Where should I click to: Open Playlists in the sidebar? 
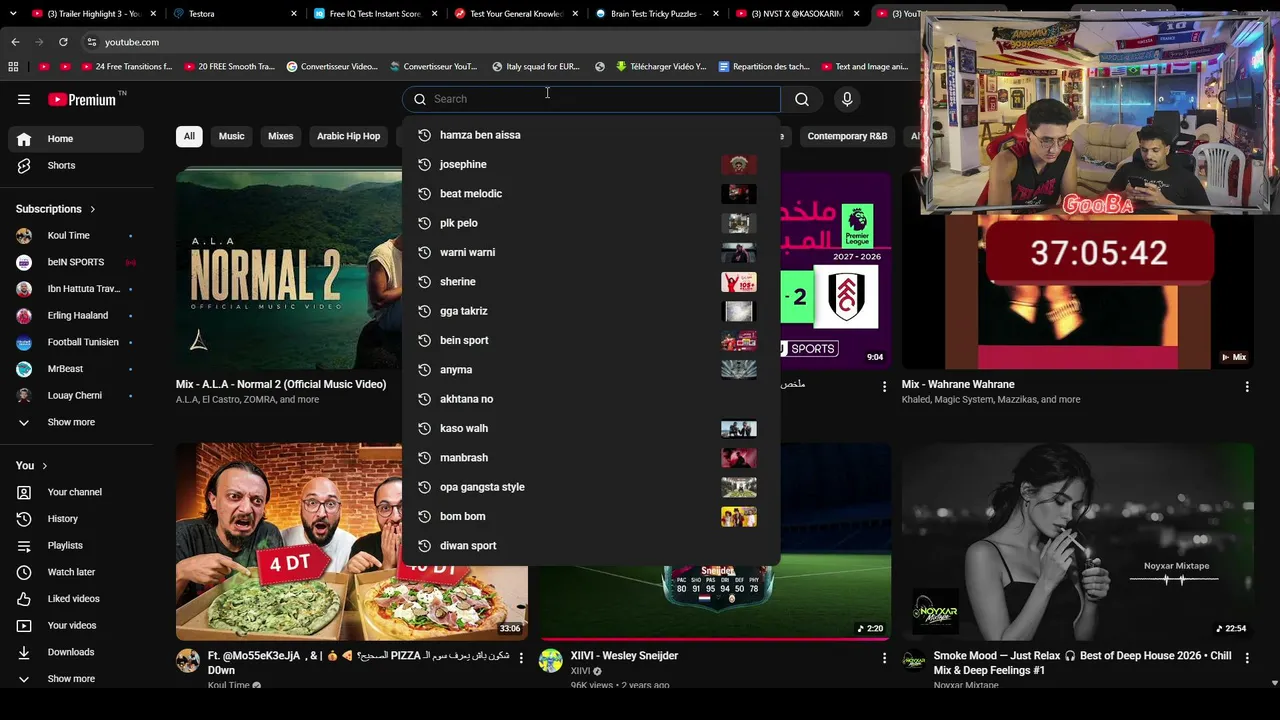(75, 546)
